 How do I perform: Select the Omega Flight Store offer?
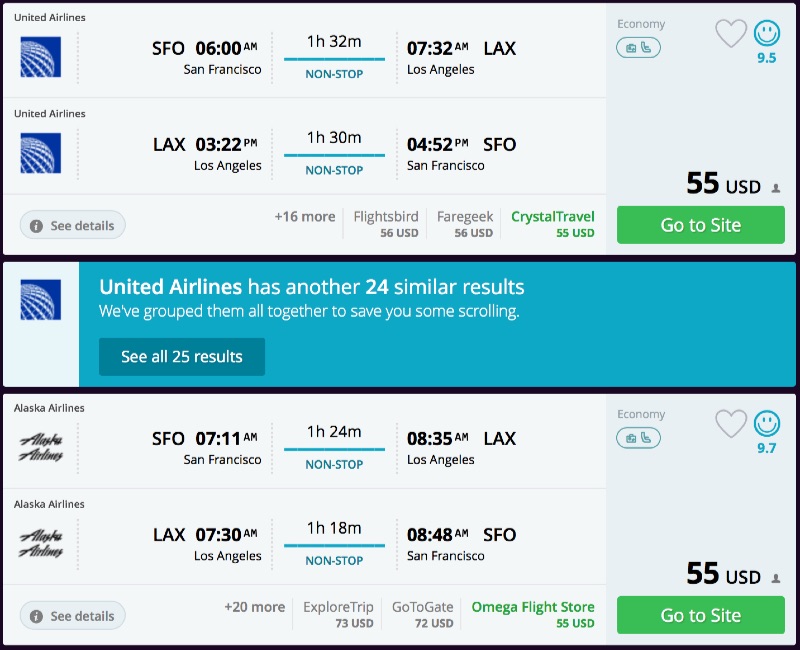[x=532, y=614]
